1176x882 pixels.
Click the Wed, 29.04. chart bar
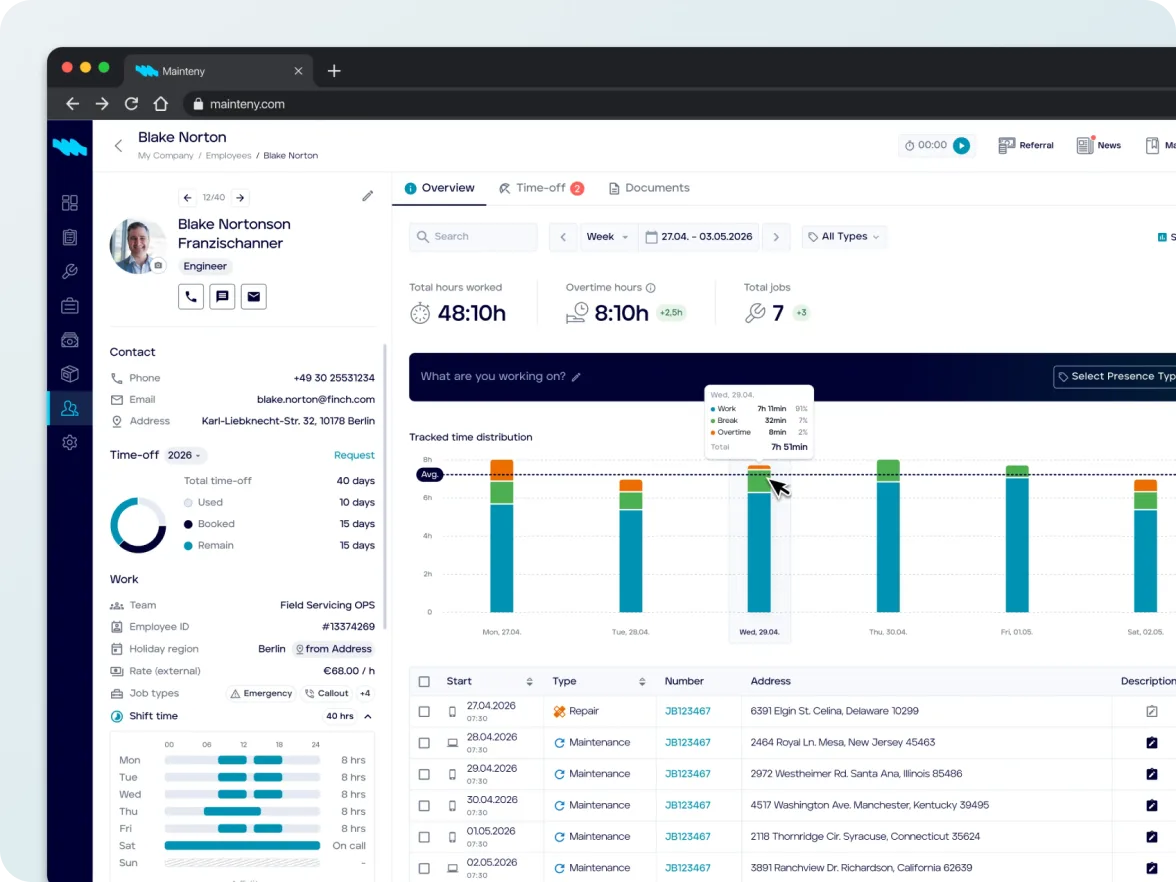tap(759, 538)
